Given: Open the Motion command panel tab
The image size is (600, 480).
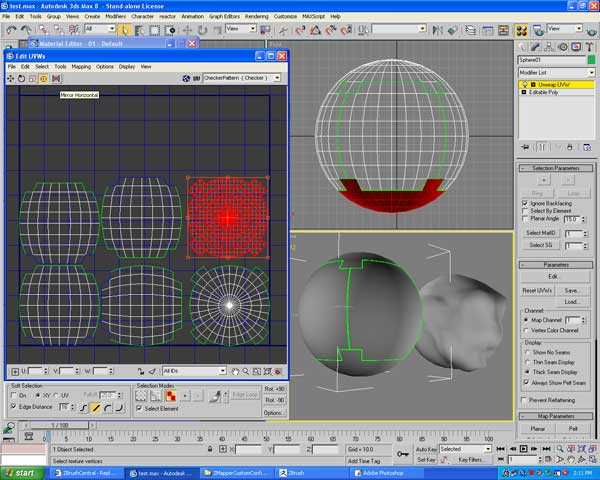Looking at the screenshot, I should 562,47.
